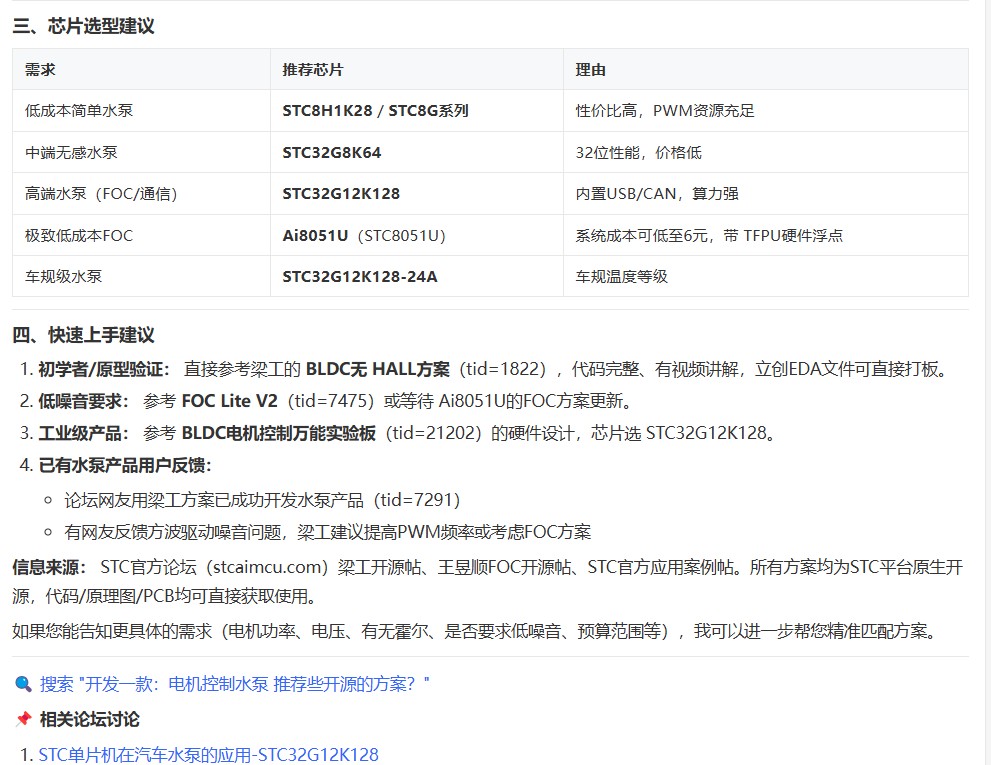Click cell 内置USB/CAN，算力强
This screenshot has height=765, width=991.
(x=766, y=193)
